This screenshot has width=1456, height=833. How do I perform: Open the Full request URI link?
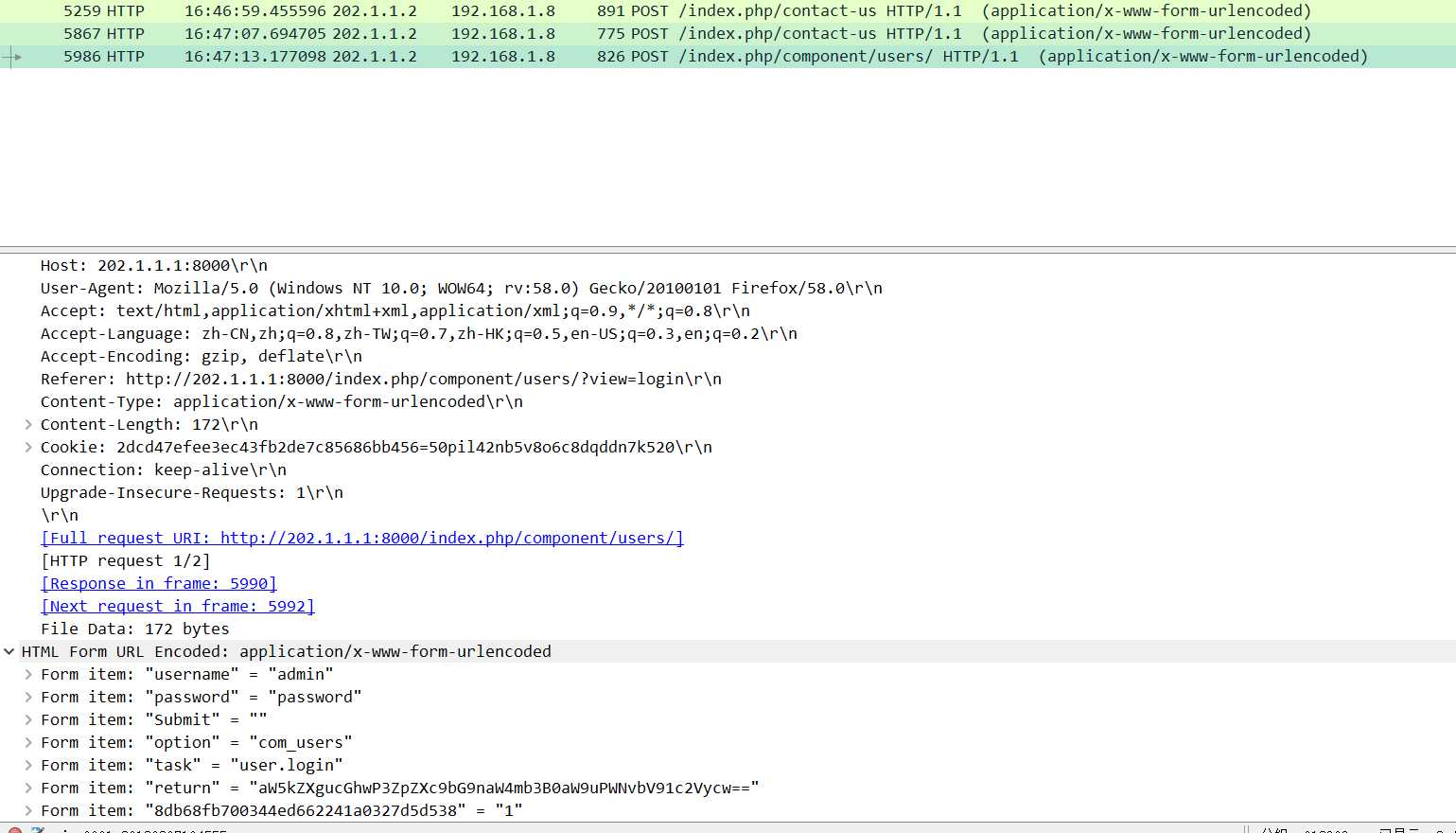coord(362,538)
